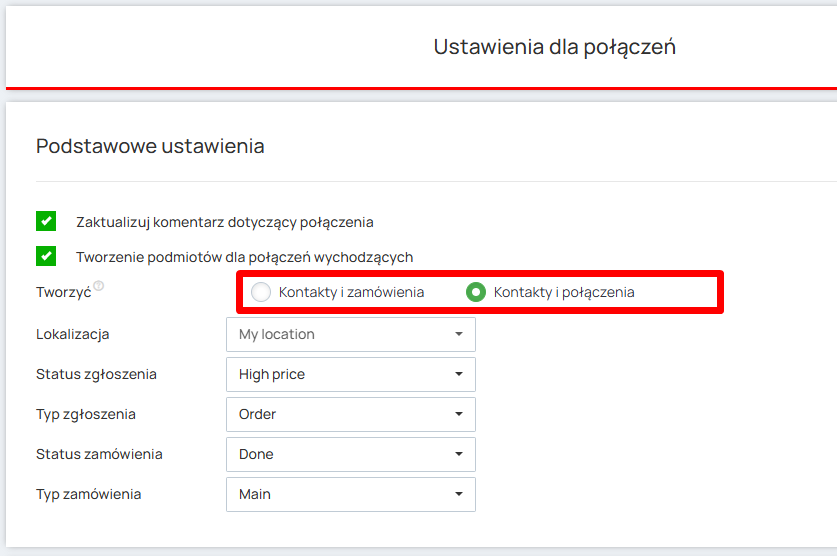The width and height of the screenshot is (837, 556).
Task: Click the Tworzenie podmiotów dla połączeń wychodzących text
Action: tap(244, 257)
